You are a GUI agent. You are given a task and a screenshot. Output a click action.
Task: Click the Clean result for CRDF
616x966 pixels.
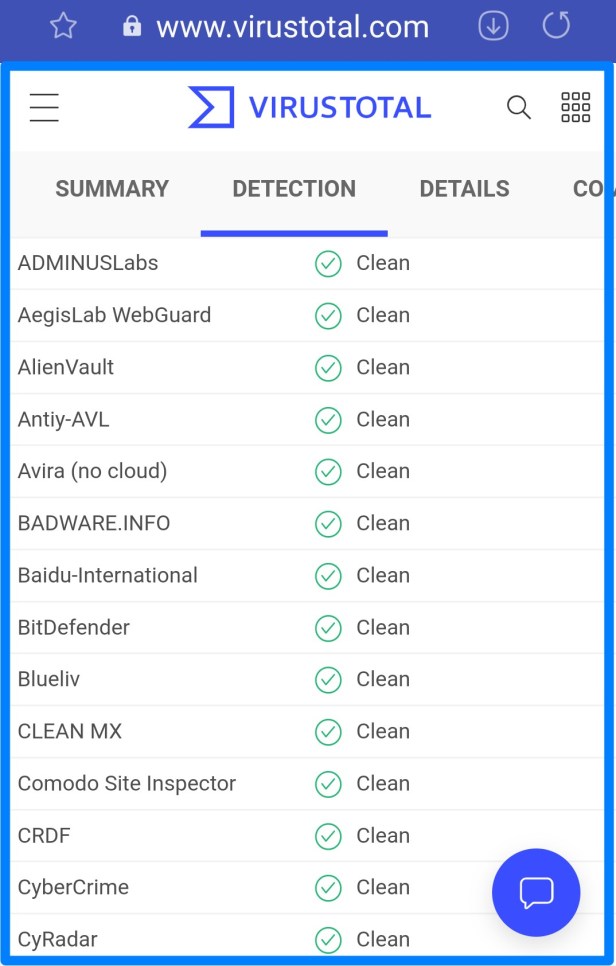coord(383,836)
